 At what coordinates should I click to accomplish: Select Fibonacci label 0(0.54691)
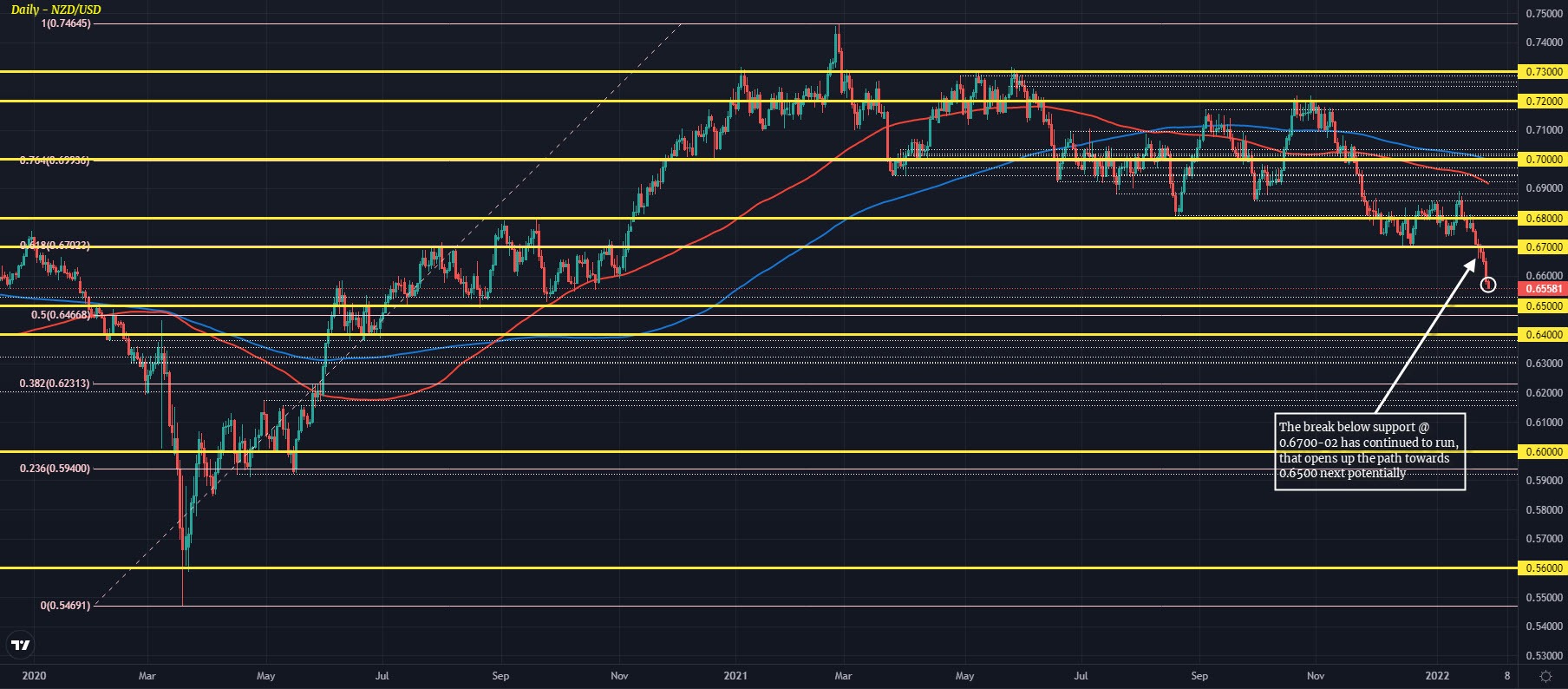(65, 605)
